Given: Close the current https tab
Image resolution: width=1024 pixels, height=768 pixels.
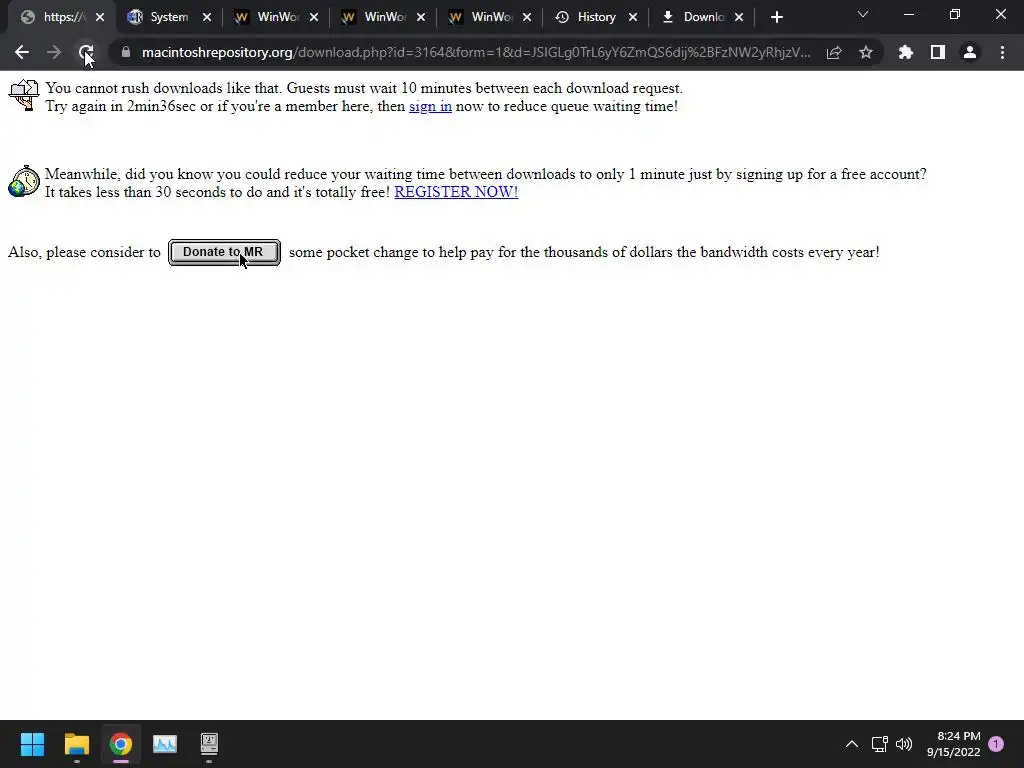Looking at the screenshot, I should [x=100, y=18].
